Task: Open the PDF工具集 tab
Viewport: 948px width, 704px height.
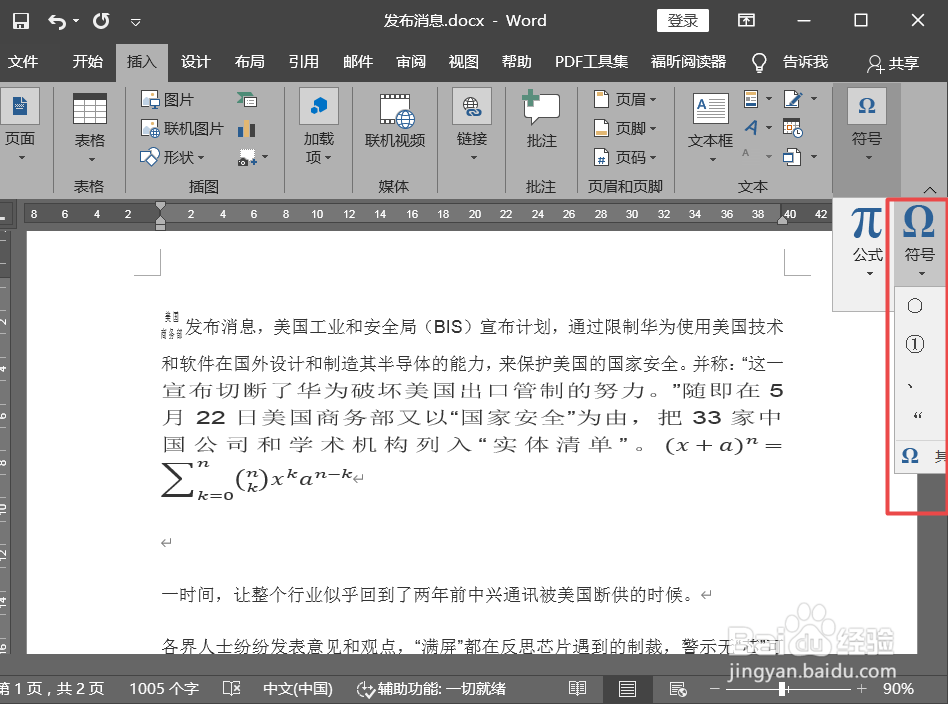Action: pyautogui.click(x=591, y=62)
